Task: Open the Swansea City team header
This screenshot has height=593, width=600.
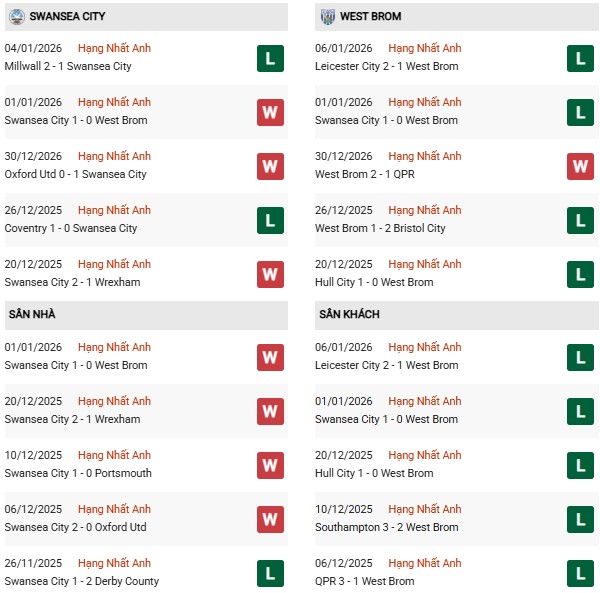Action: coord(67,17)
